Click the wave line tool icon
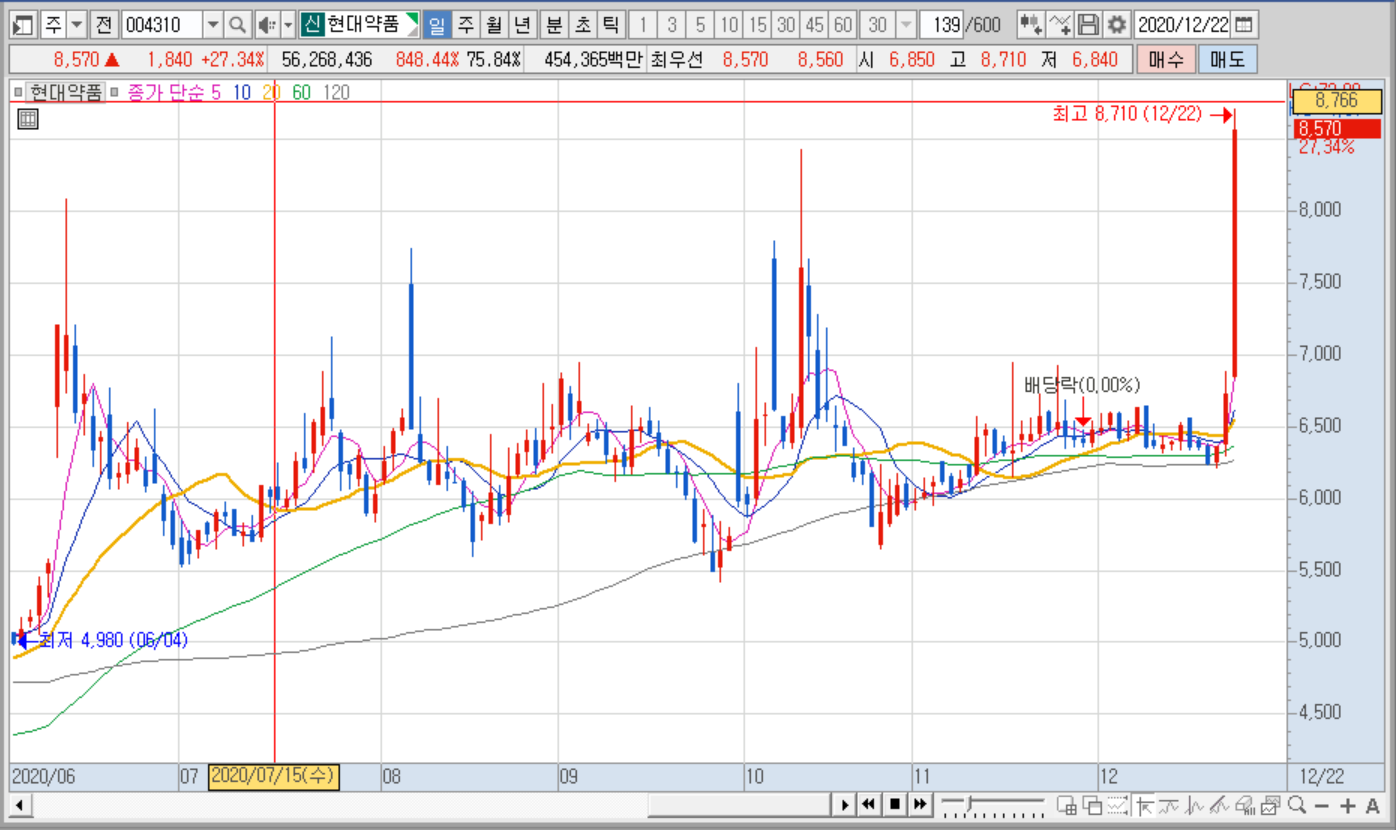 [1170, 805]
